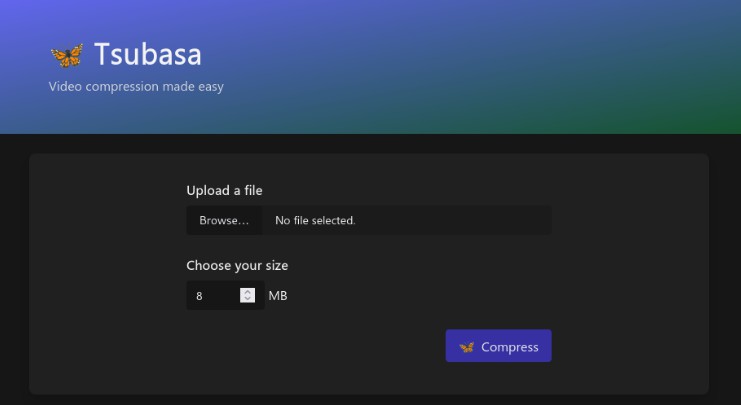
Task: Click the word Compress on the purple button
Action: (x=510, y=347)
